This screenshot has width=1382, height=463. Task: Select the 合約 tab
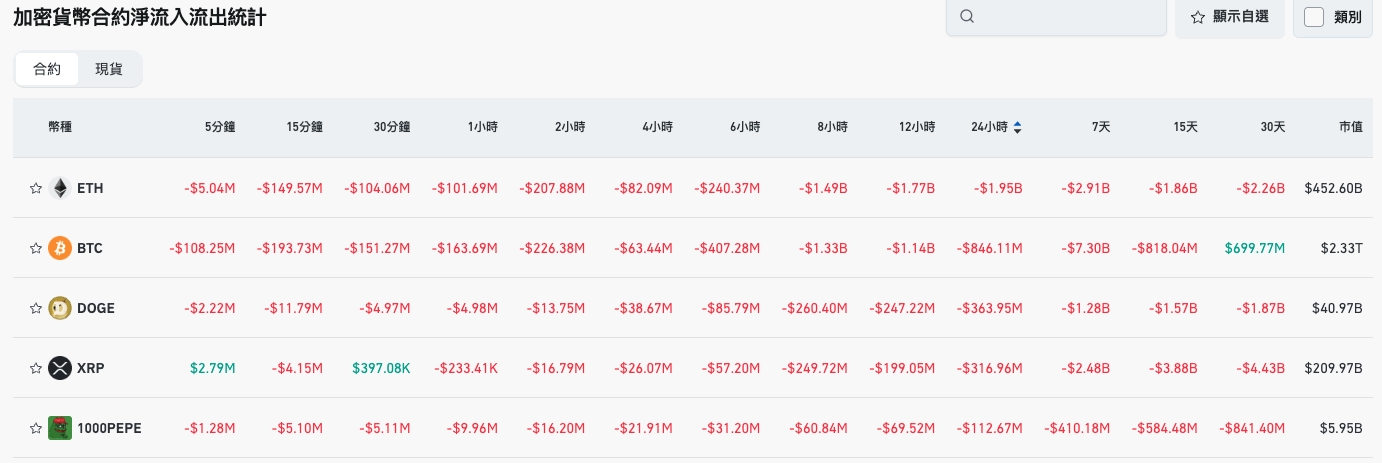click(x=47, y=69)
